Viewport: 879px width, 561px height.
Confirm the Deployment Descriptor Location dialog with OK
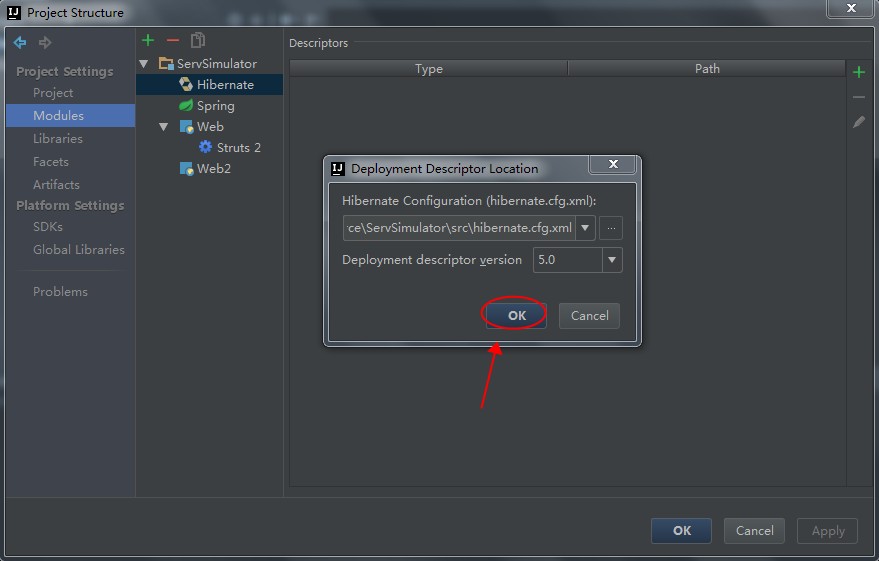pos(516,316)
